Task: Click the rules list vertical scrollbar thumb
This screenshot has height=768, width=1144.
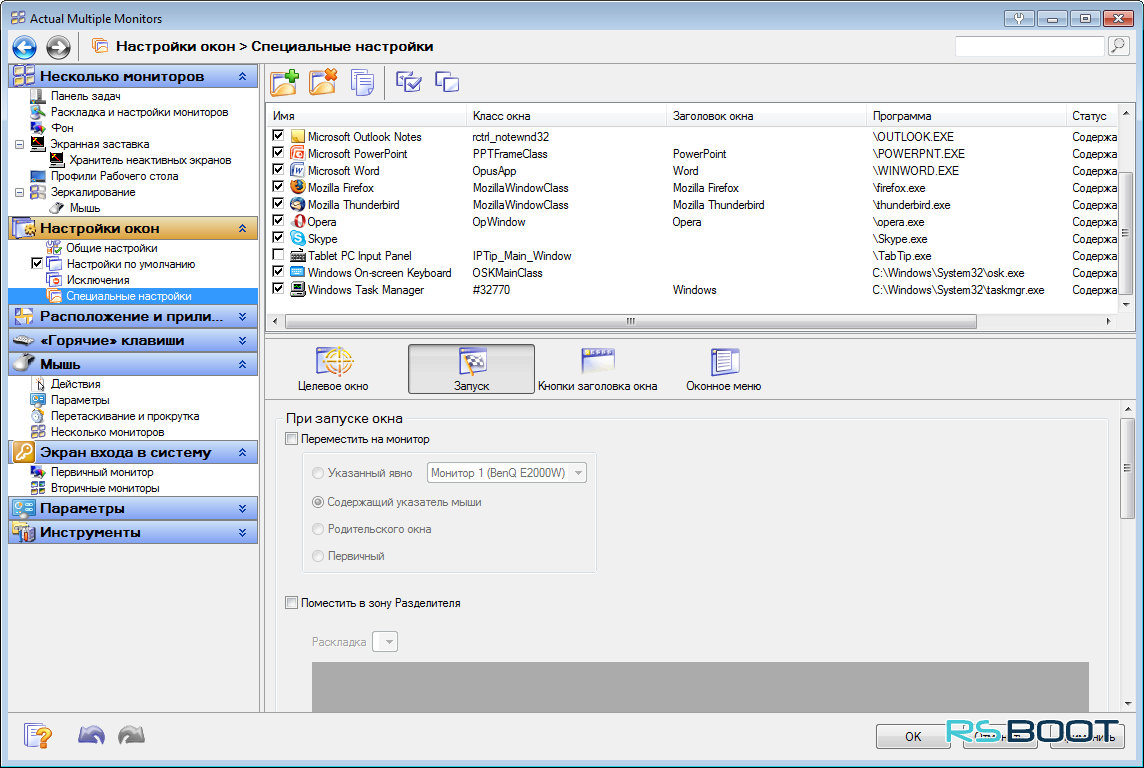Action: [x=1126, y=233]
